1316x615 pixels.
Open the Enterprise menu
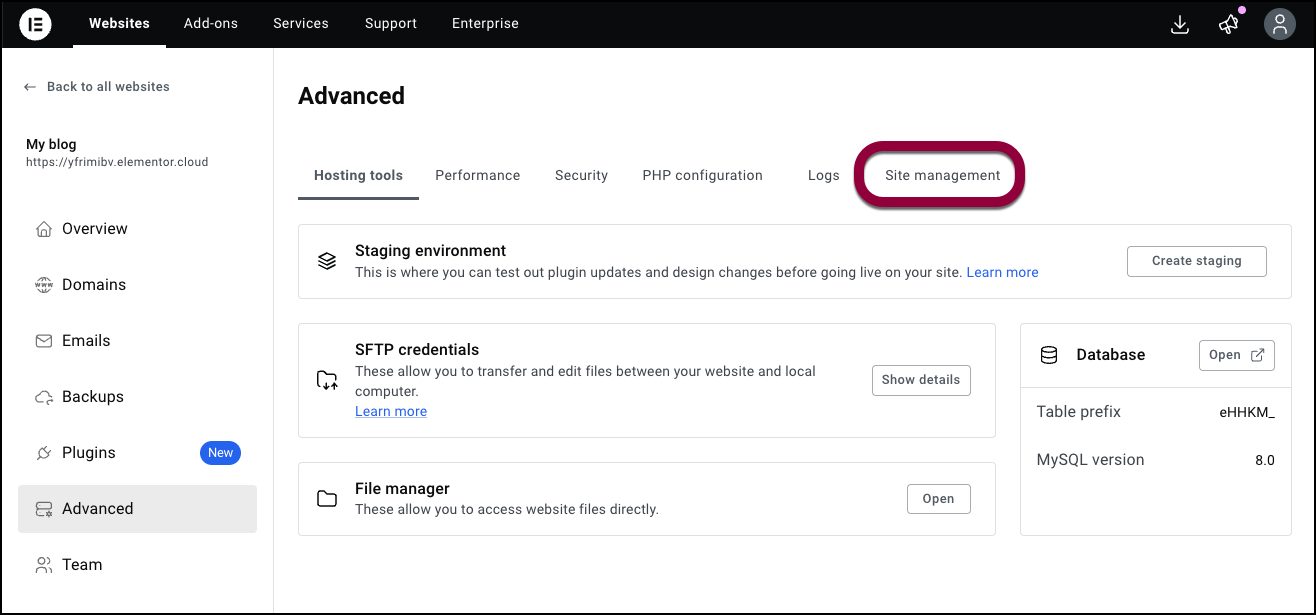coord(485,23)
